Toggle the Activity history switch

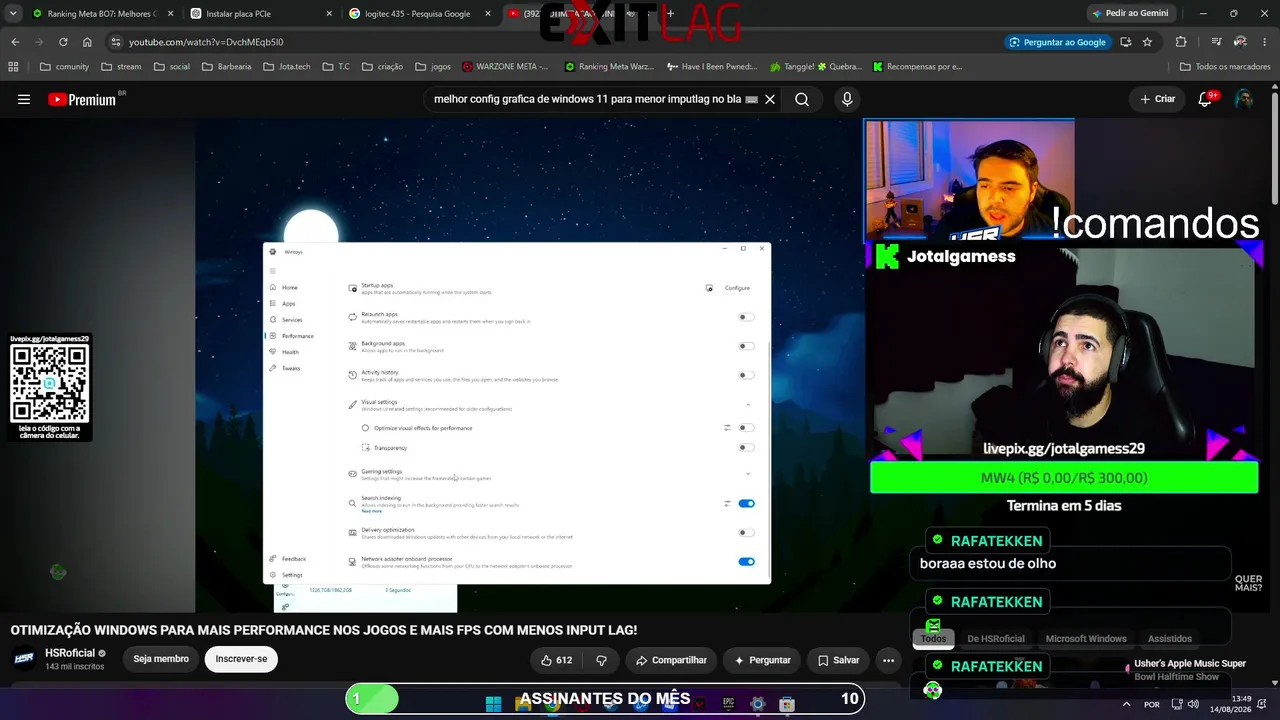(x=746, y=375)
